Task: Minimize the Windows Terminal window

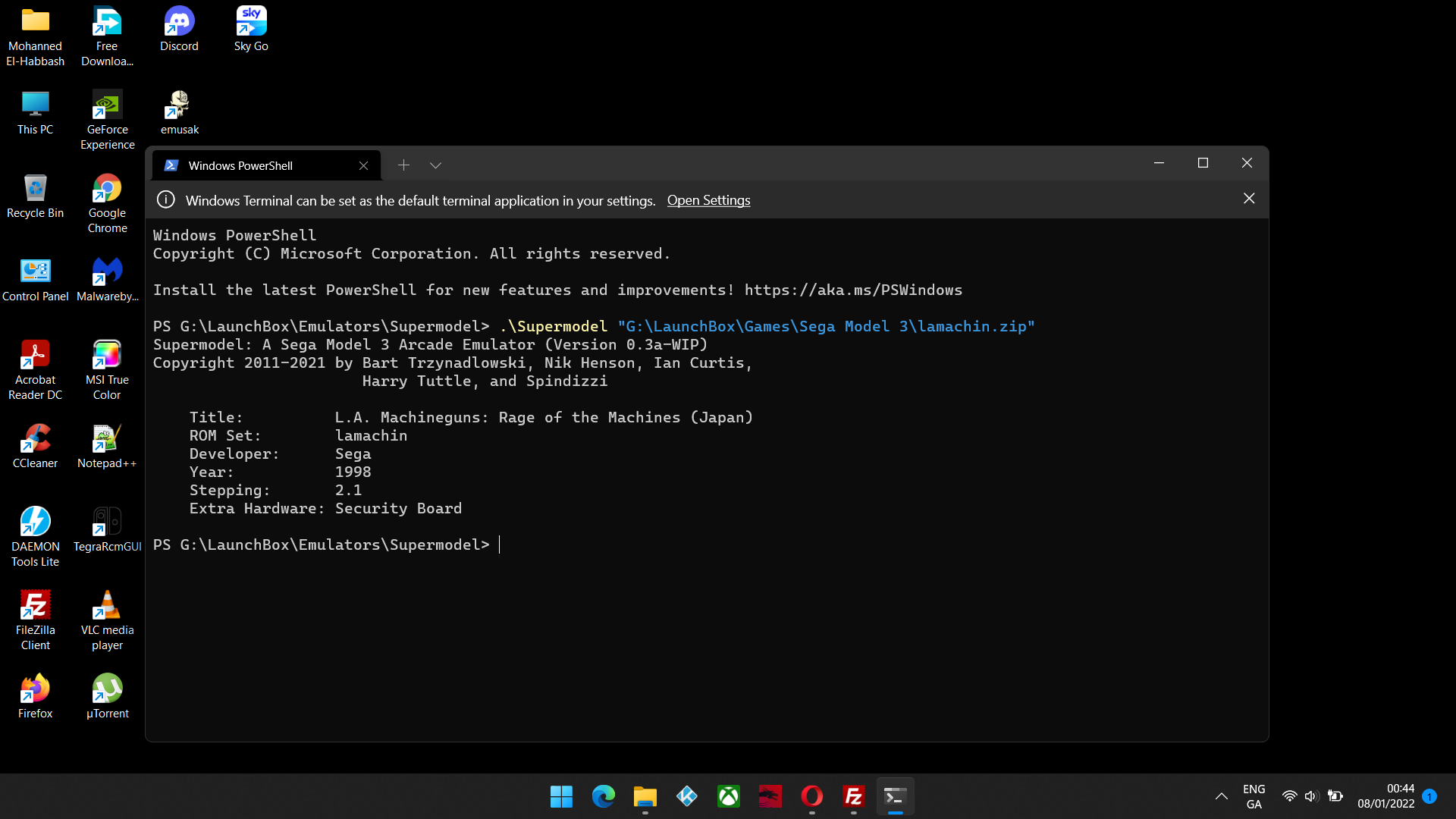Action: pyautogui.click(x=1159, y=163)
